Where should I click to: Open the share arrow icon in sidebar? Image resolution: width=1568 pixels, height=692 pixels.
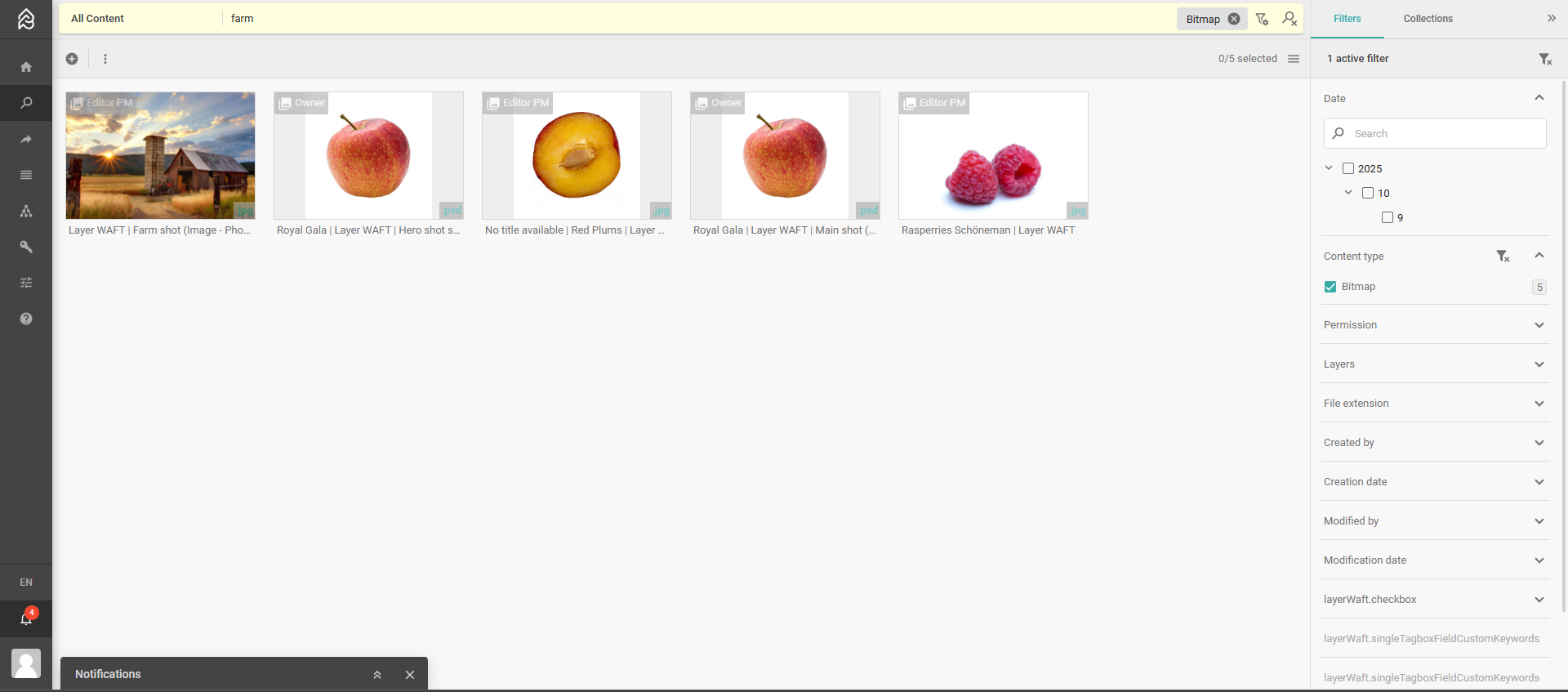[x=26, y=139]
